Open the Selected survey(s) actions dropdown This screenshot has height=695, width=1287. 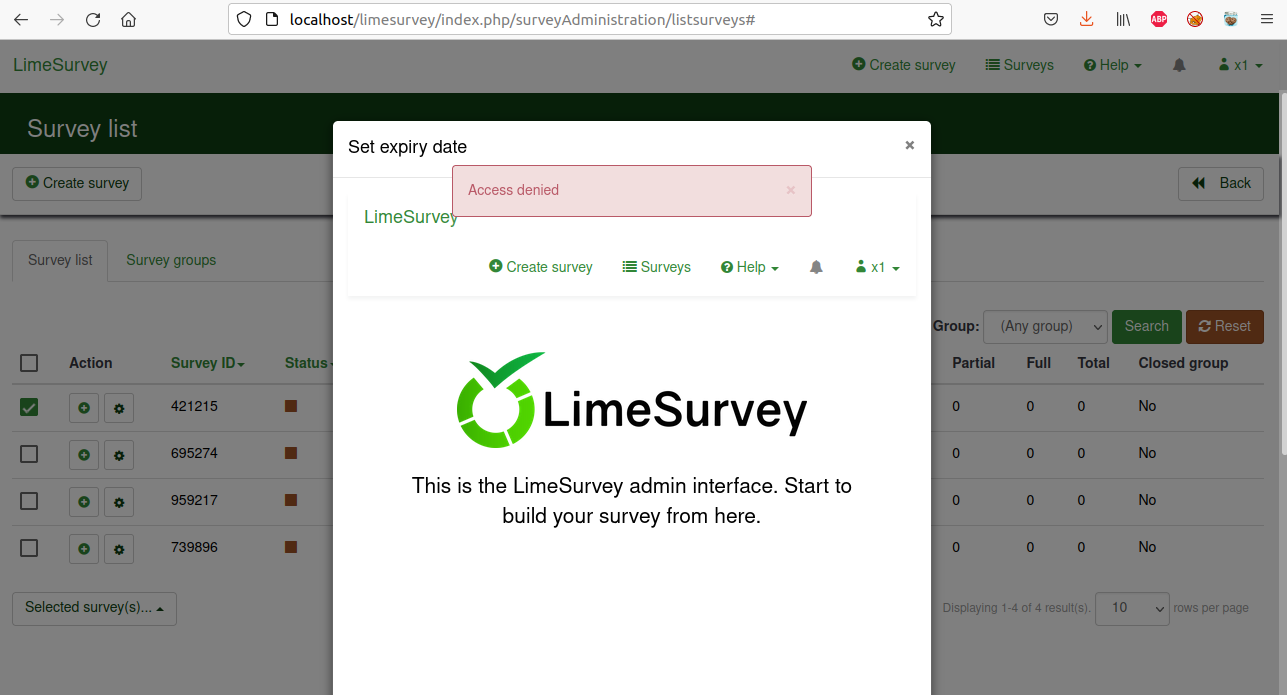pos(94,608)
